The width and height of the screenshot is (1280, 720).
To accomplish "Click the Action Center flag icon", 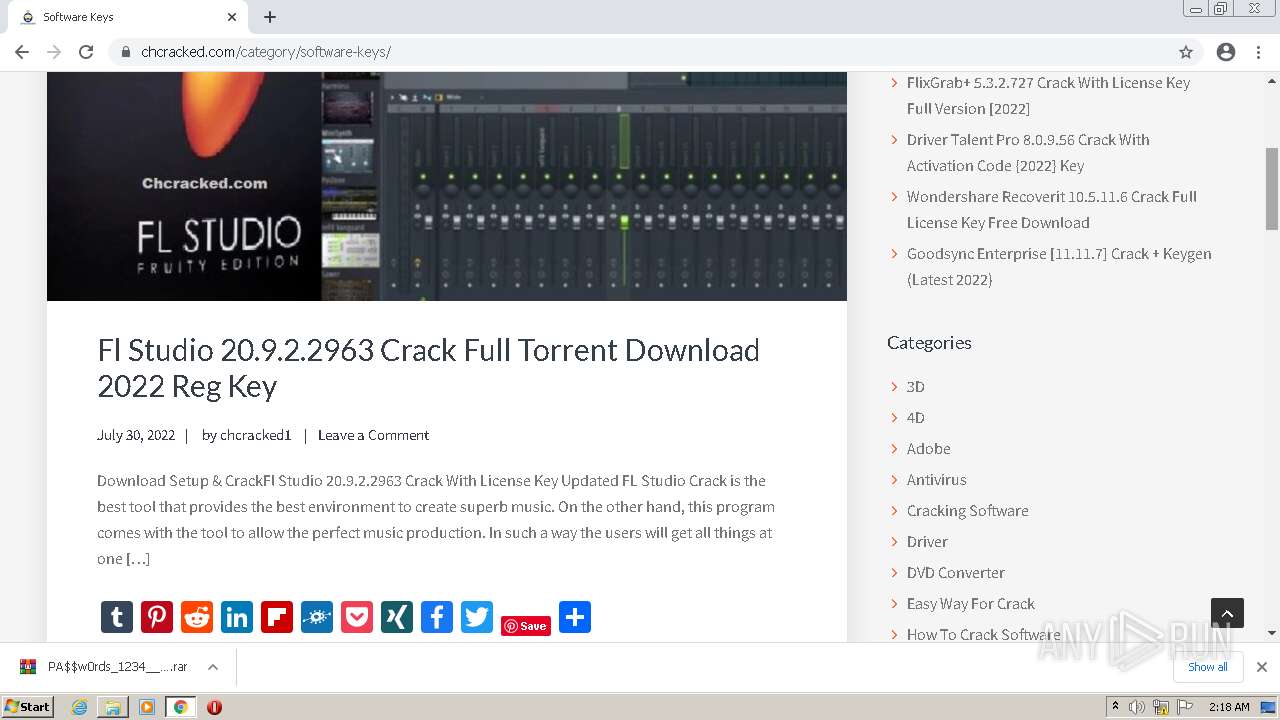I will coord(1185,707).
